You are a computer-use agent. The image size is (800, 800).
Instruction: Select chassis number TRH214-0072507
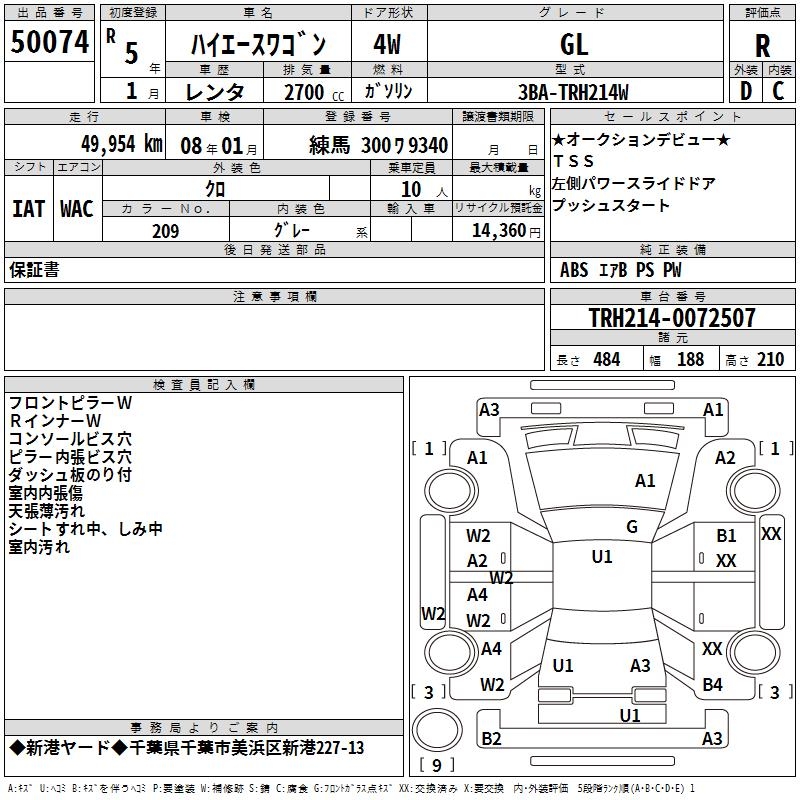click(x=672, y=317)
